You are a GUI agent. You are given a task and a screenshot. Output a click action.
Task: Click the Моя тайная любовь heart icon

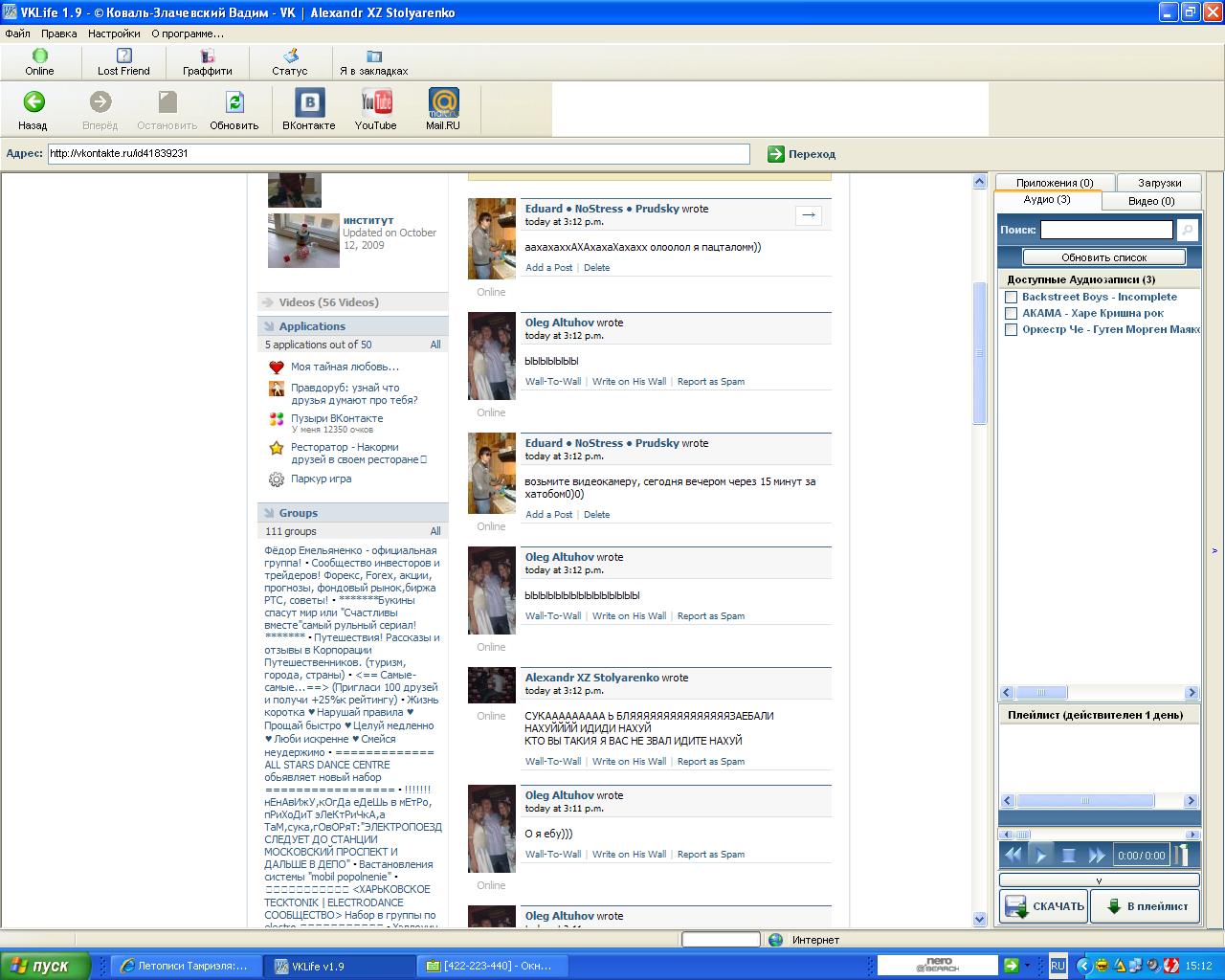coord(277,367)
